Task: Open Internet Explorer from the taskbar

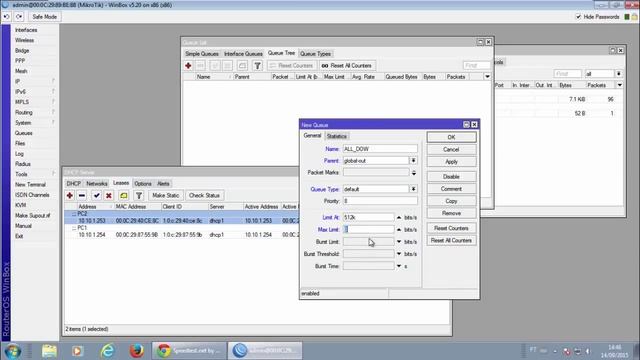Action: 108,351
